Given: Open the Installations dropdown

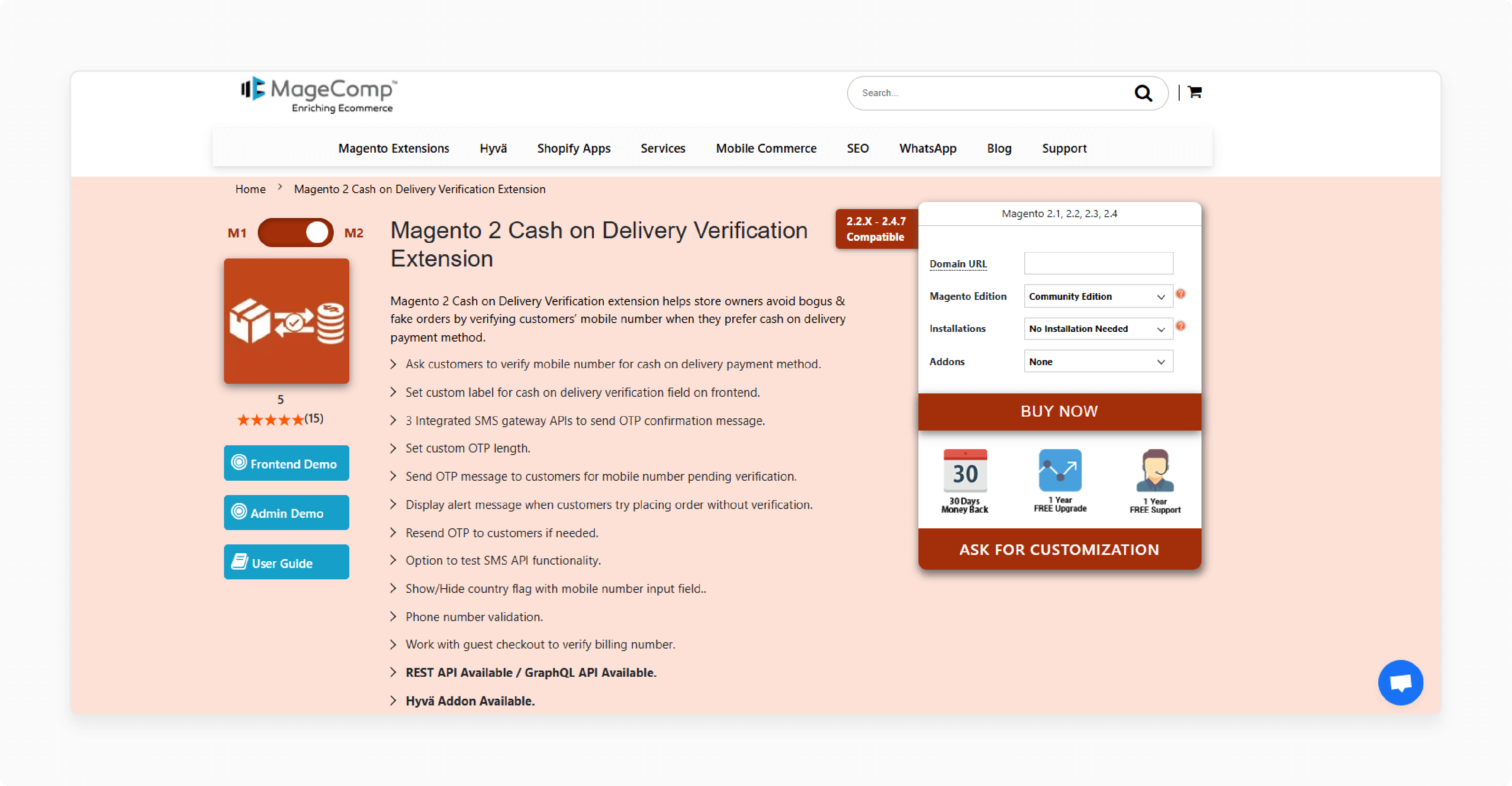Looking at the screenshot, I should point(1098,329).
